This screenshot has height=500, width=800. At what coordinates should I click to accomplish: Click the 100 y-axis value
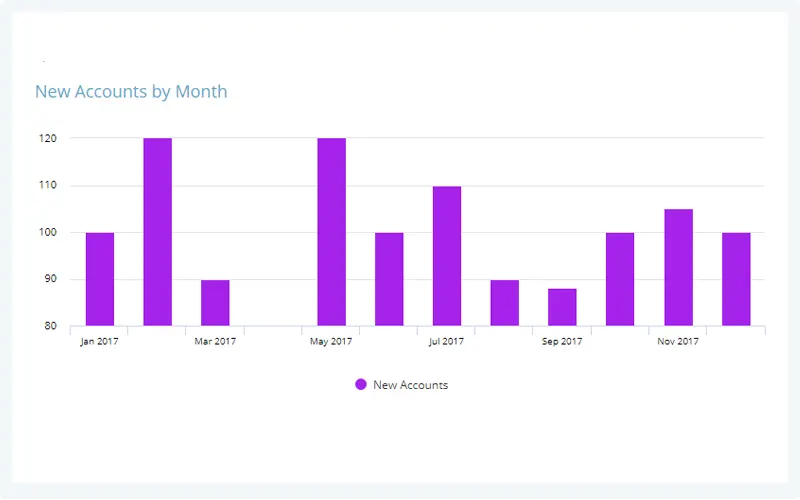[48, 232]
